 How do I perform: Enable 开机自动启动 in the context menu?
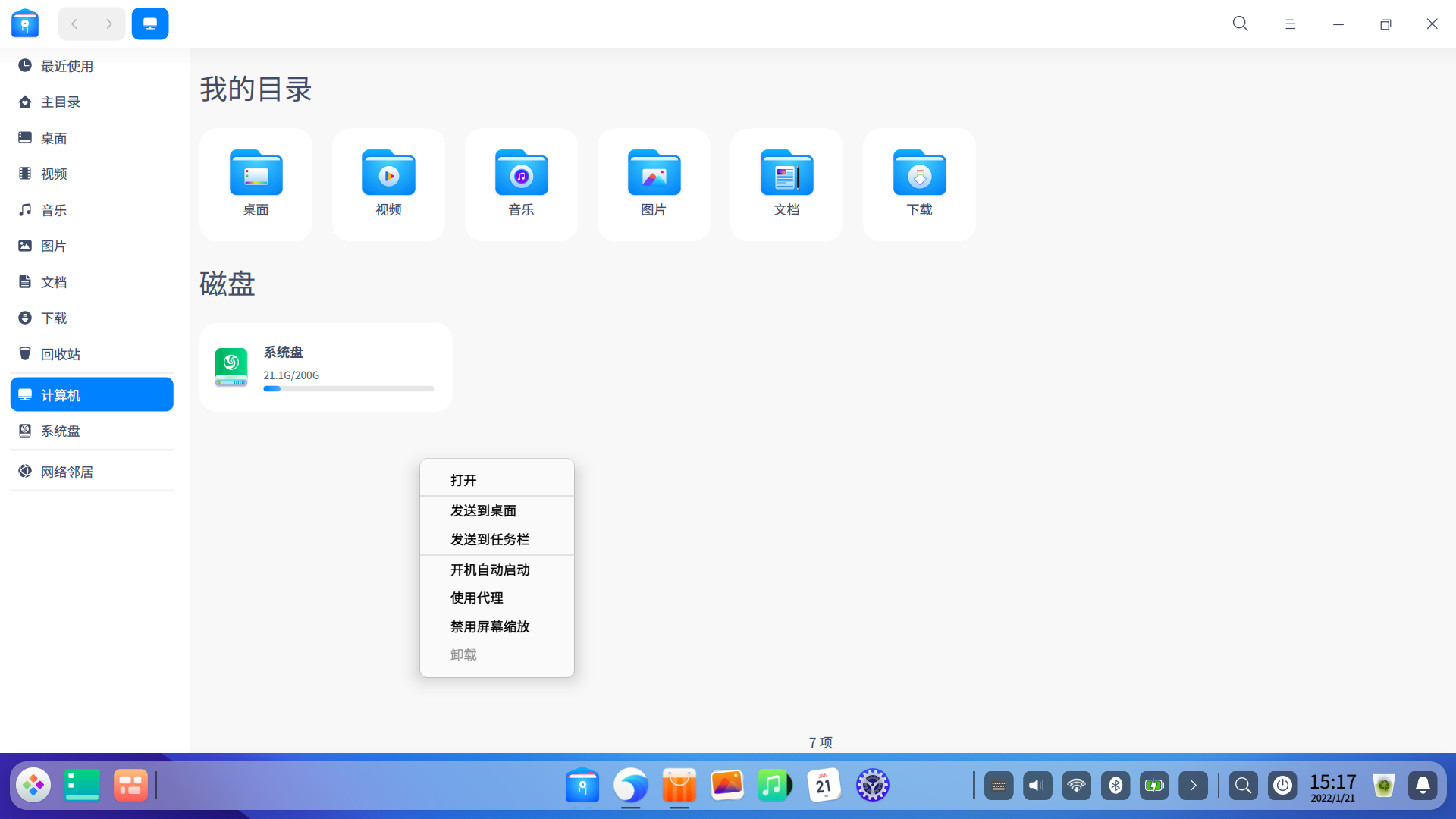coord(489,570)
